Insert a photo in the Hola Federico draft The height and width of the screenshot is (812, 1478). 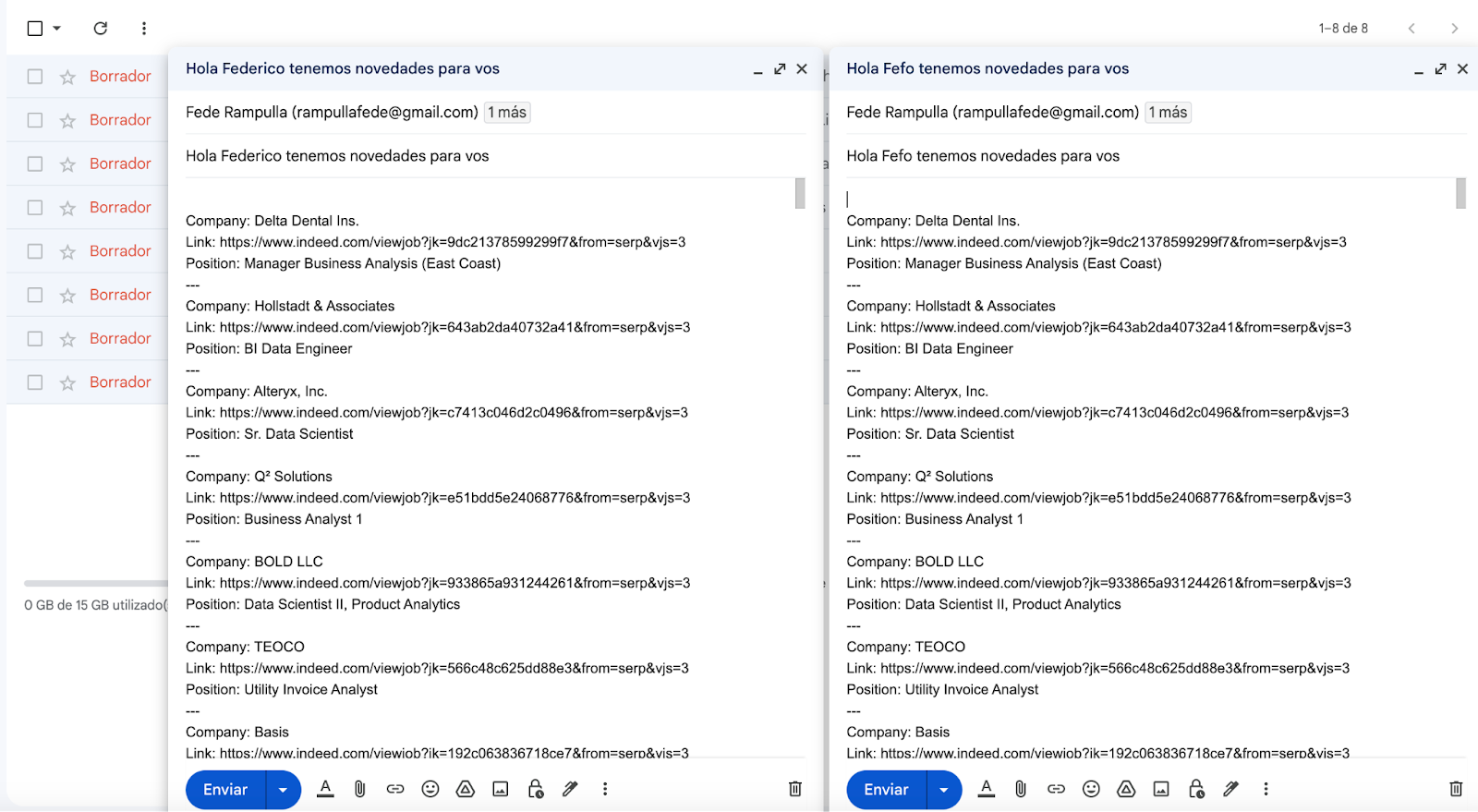point(501,789)
